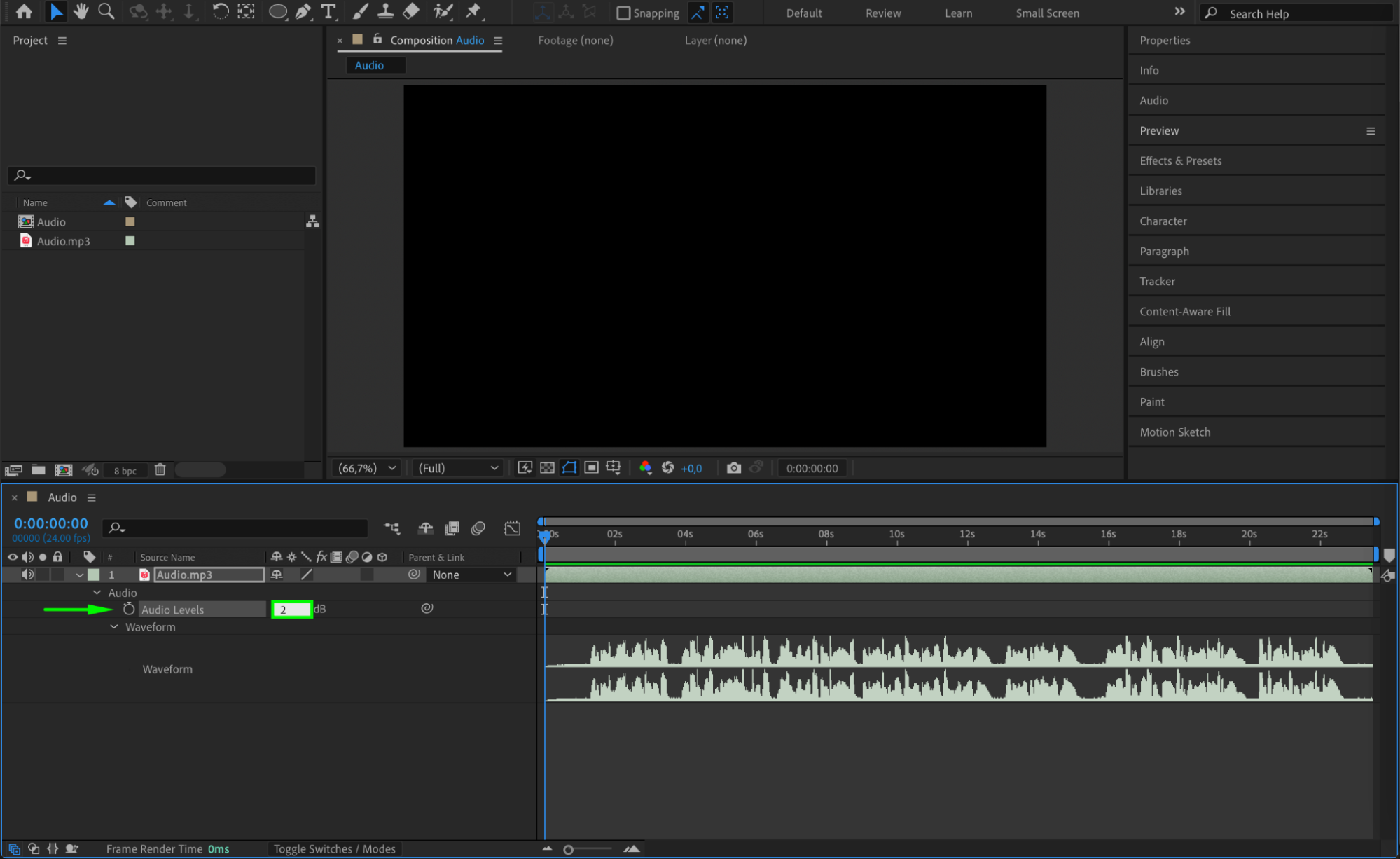Click Toggle Switches / Modes button
This screenshot has width=1400, height=859.
pos(334,849)
